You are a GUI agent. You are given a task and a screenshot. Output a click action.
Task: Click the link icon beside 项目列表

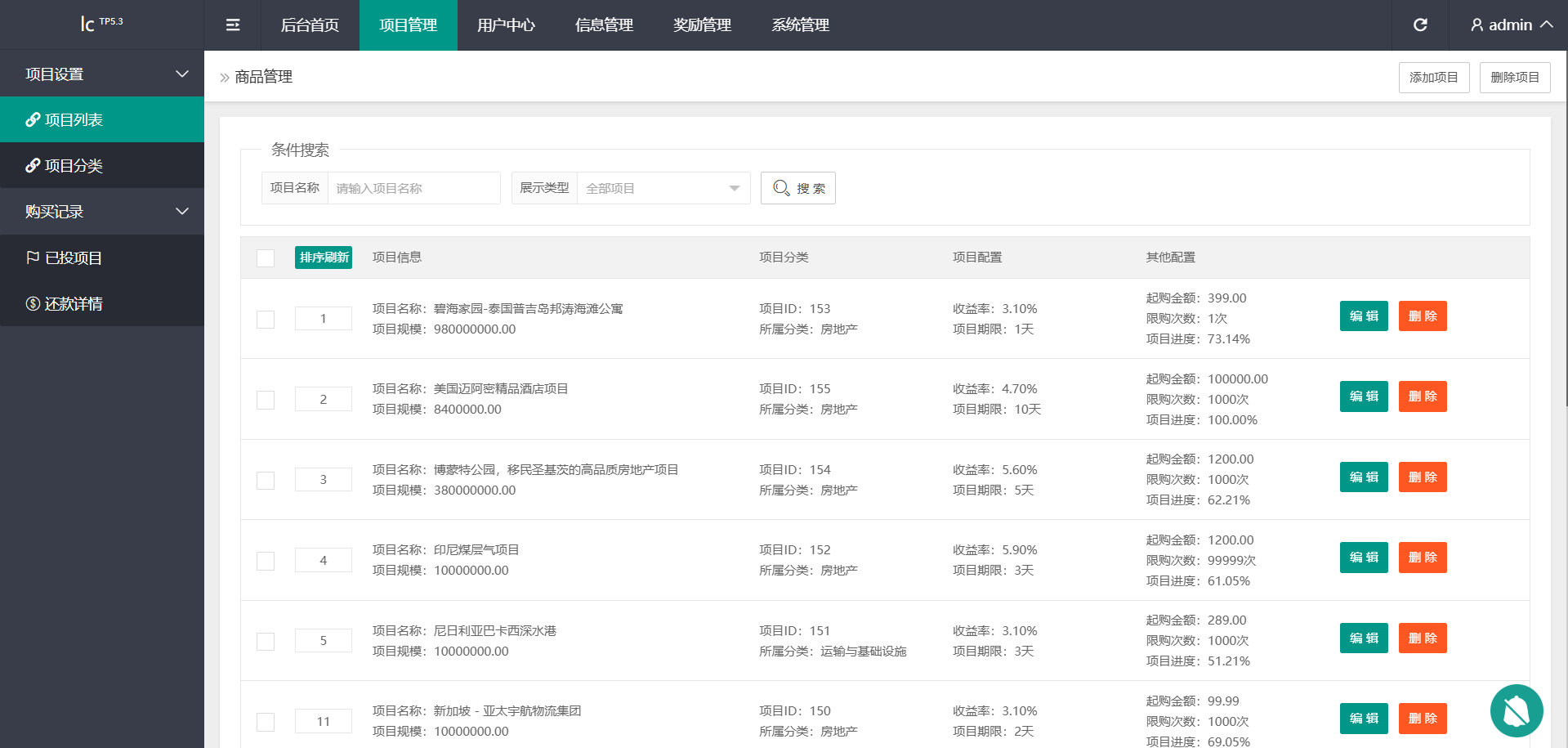point(33,120)
